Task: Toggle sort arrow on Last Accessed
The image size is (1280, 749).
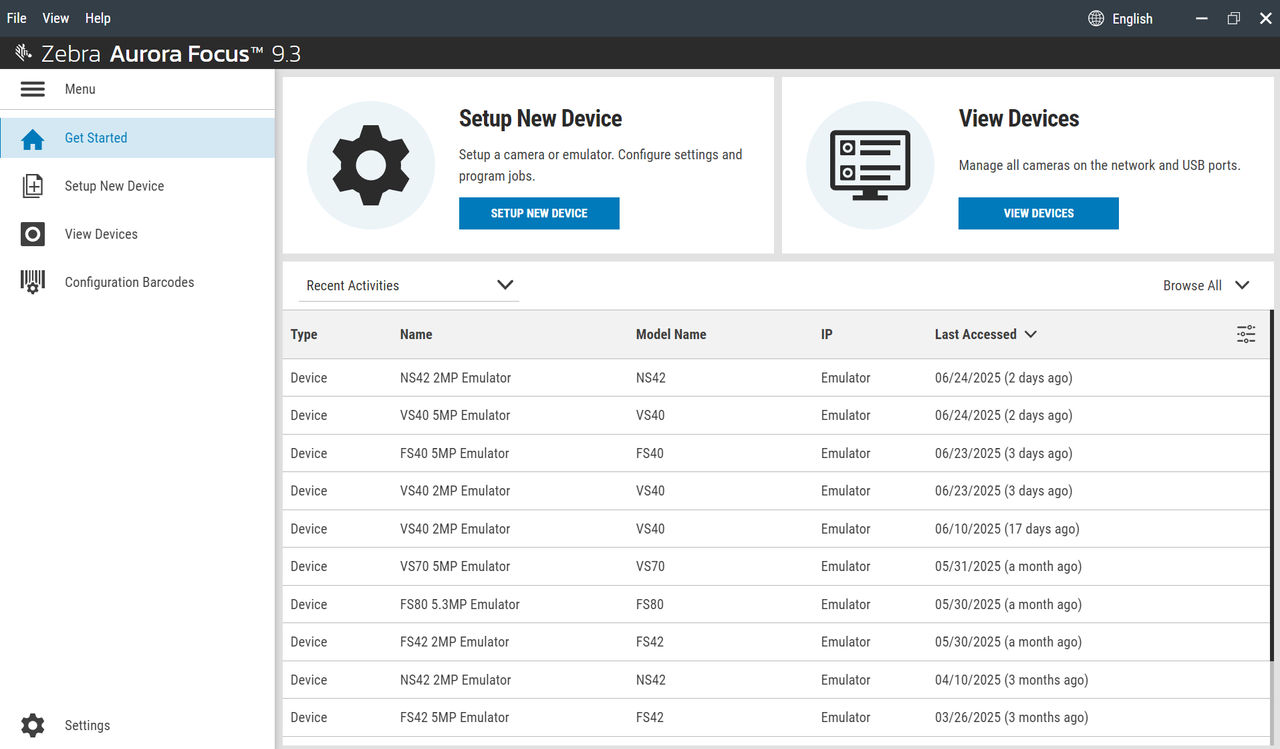Action: [x=1031, y=334]
